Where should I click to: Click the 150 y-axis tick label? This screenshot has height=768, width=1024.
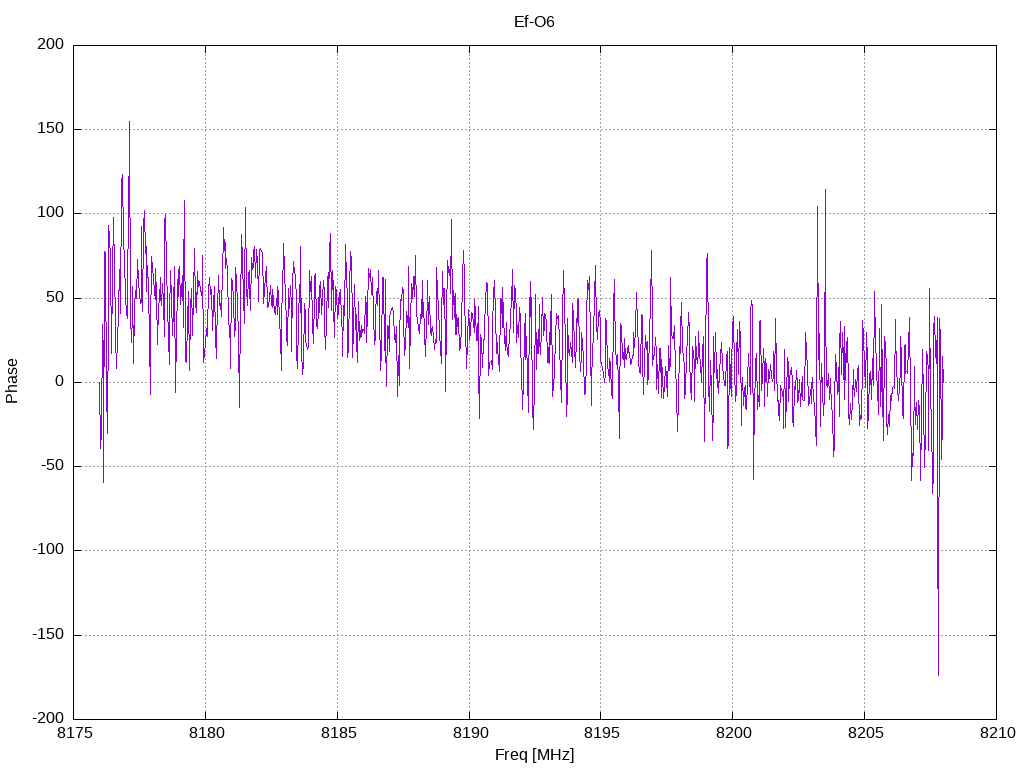click(51, 129)
